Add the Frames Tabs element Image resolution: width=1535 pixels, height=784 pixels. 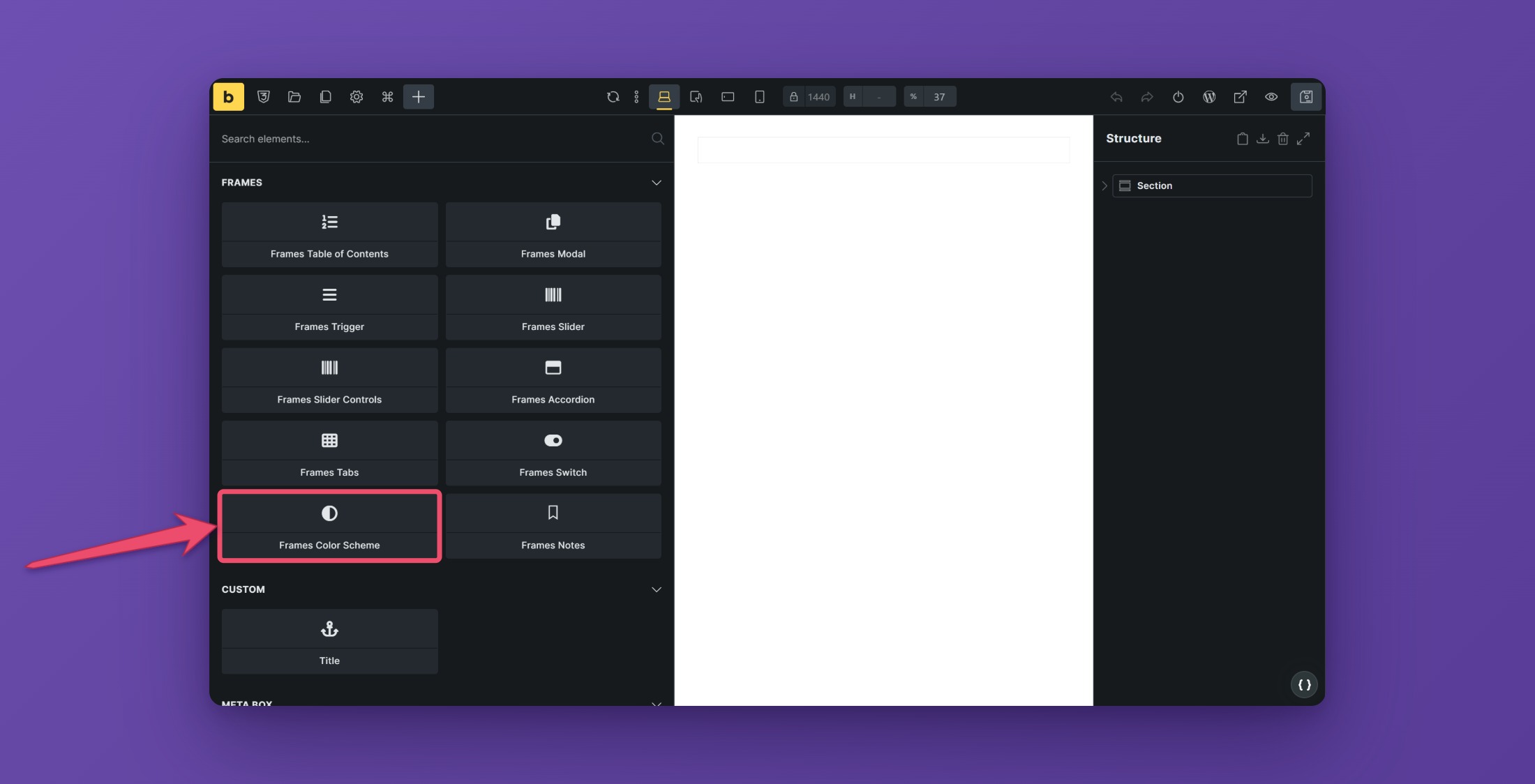pyautogui.click(x=329, y=453)
